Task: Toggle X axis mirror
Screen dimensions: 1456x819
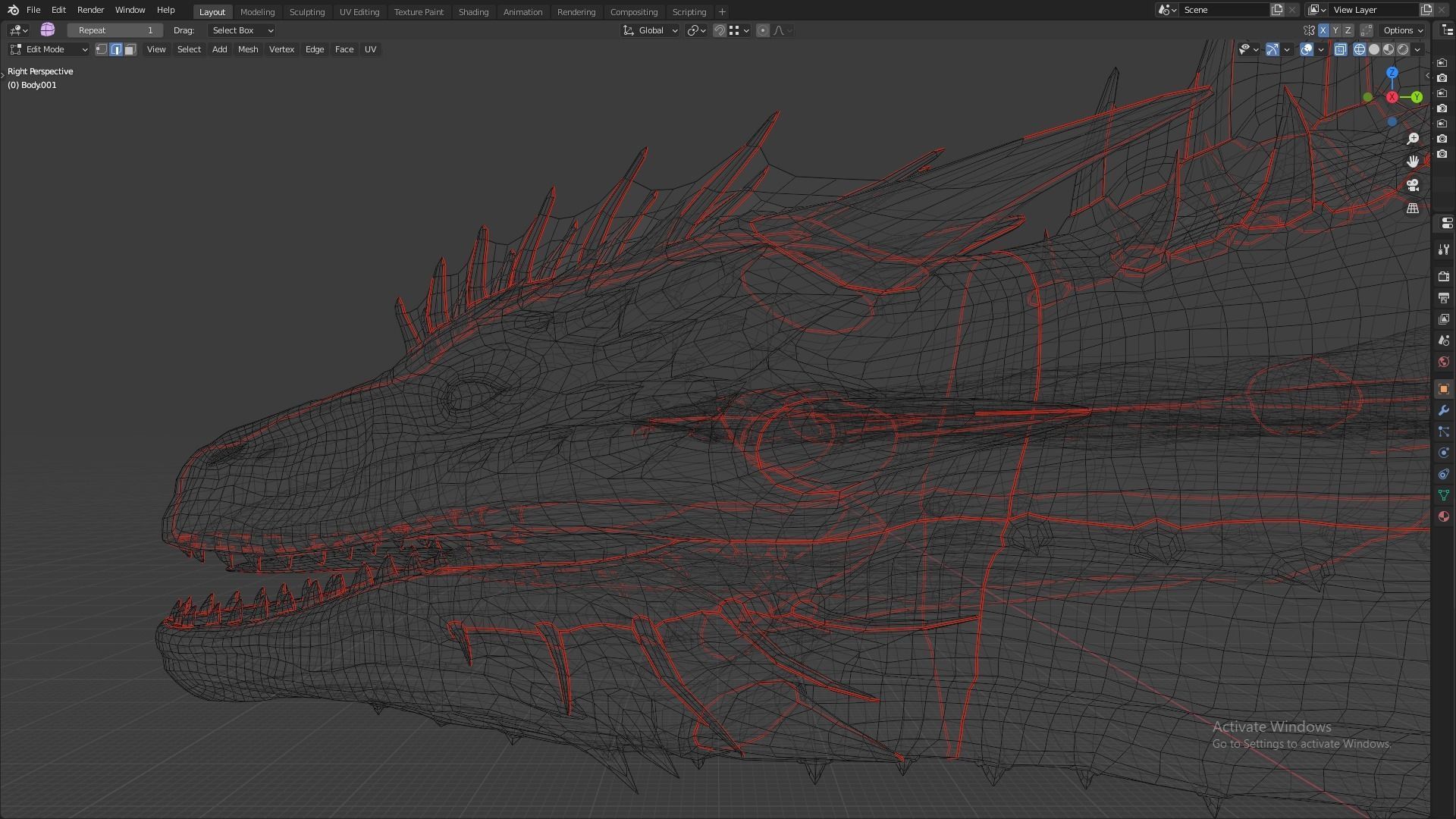Action: point(1323,30)
